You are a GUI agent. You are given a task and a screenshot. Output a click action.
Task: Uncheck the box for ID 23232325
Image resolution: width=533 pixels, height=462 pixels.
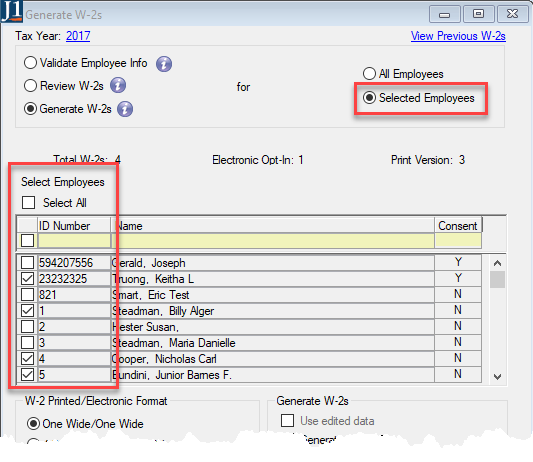click(28, 279)
